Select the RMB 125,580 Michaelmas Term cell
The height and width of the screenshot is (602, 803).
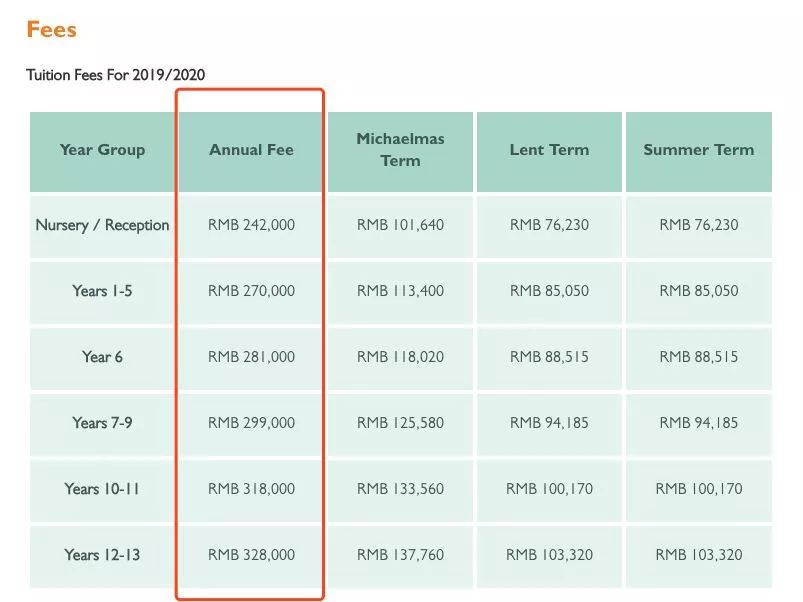click(400, 423)
